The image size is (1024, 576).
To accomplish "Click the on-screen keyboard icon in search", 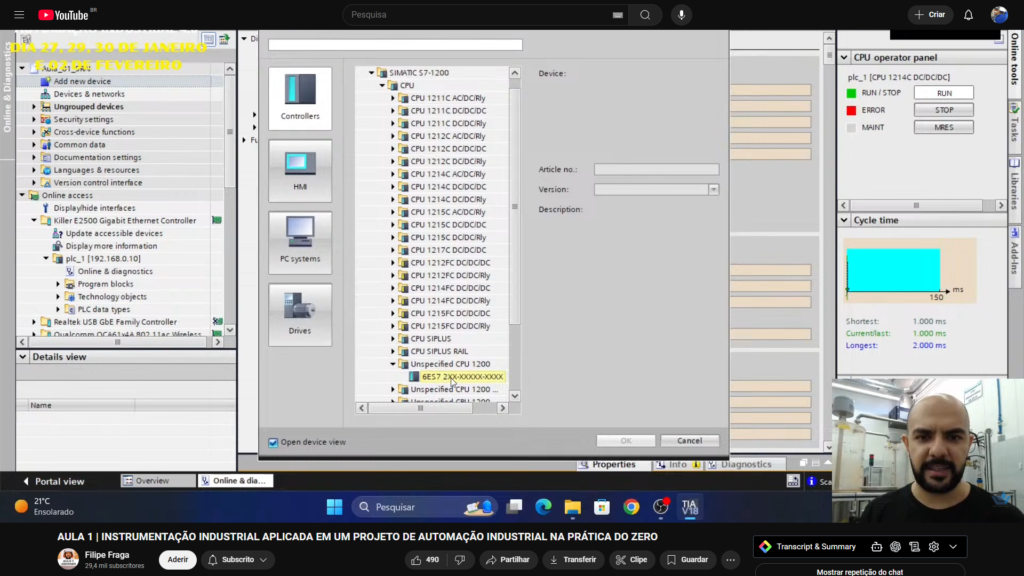I will pos(617,15).
